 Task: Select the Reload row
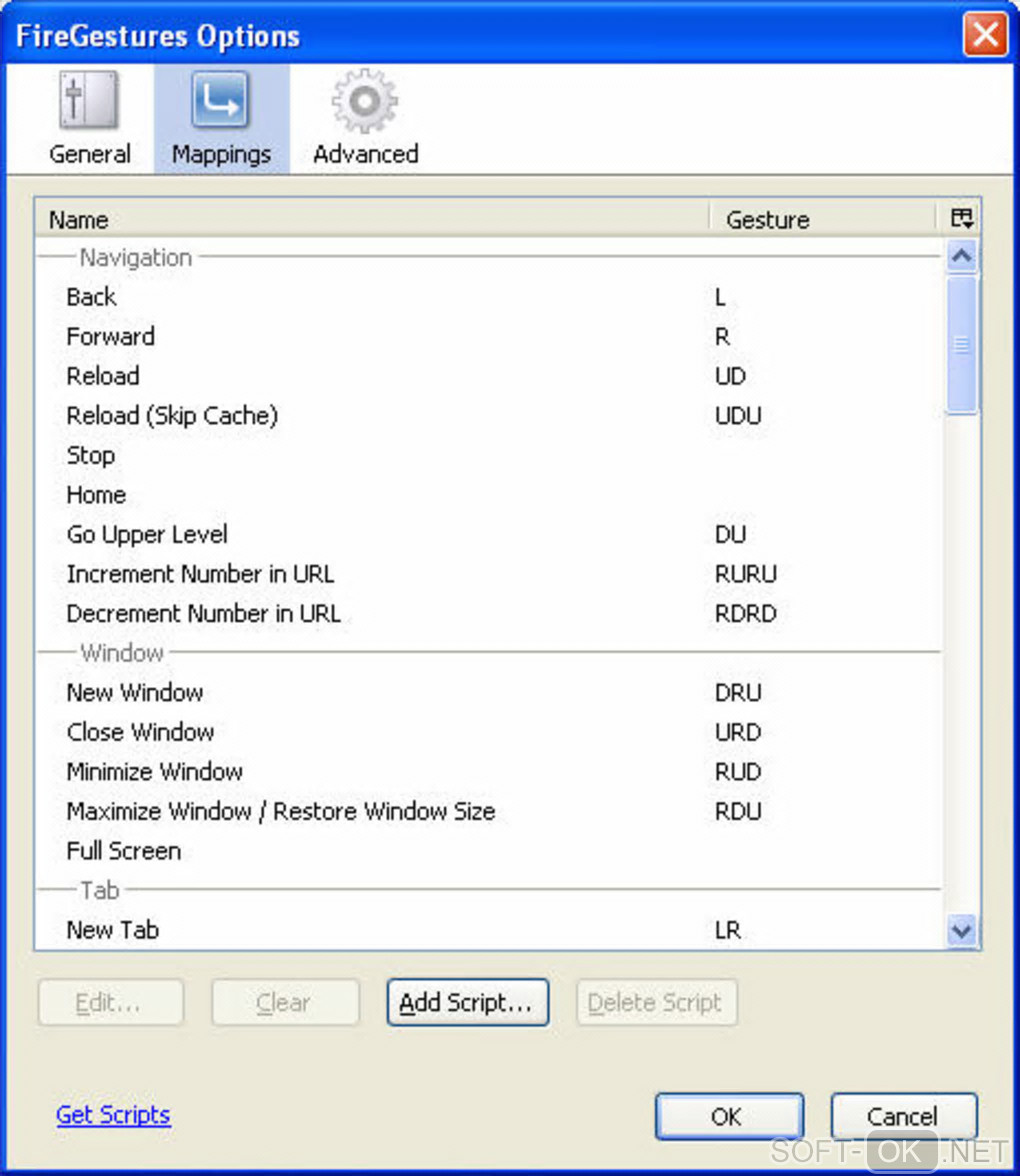coord(489,376)
